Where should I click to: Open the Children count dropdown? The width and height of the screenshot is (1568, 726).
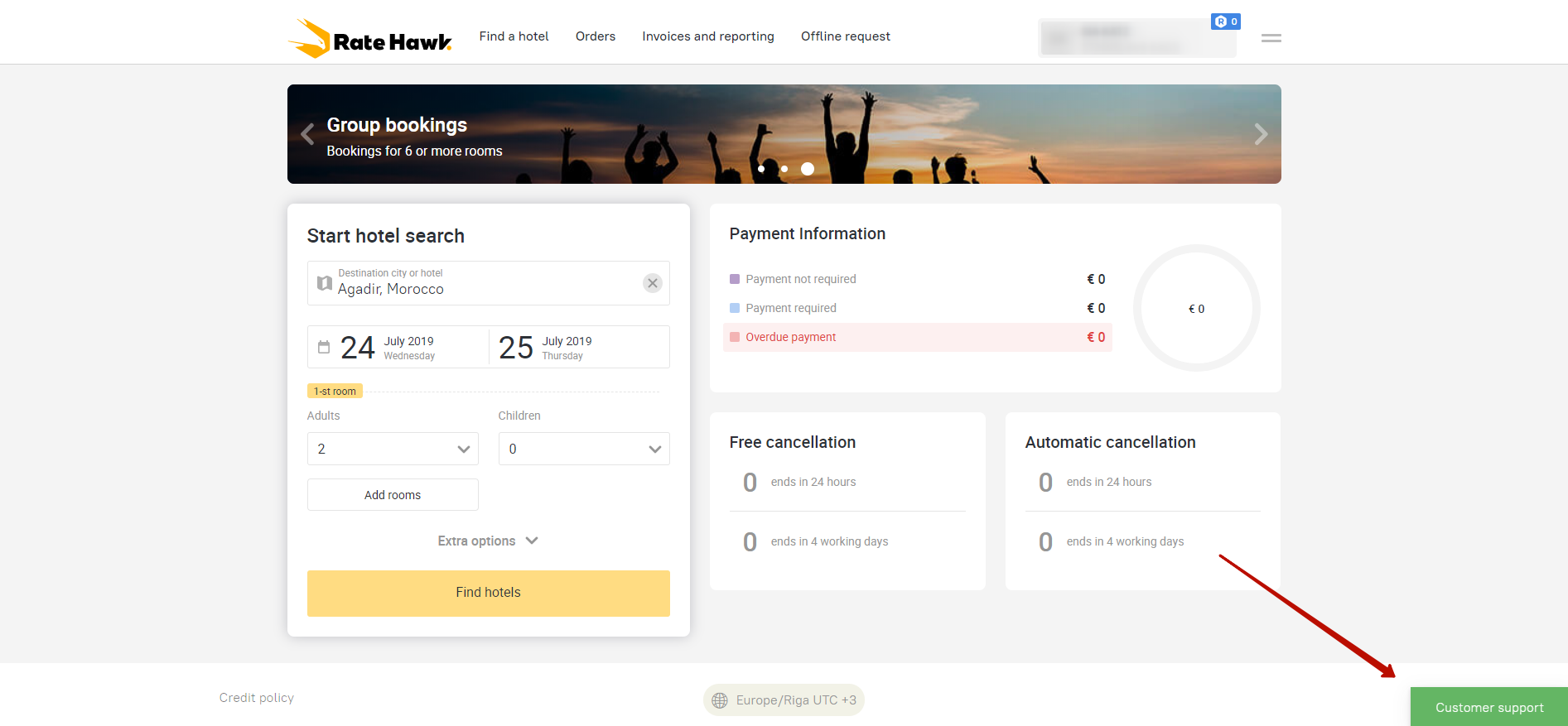(584, 449)
